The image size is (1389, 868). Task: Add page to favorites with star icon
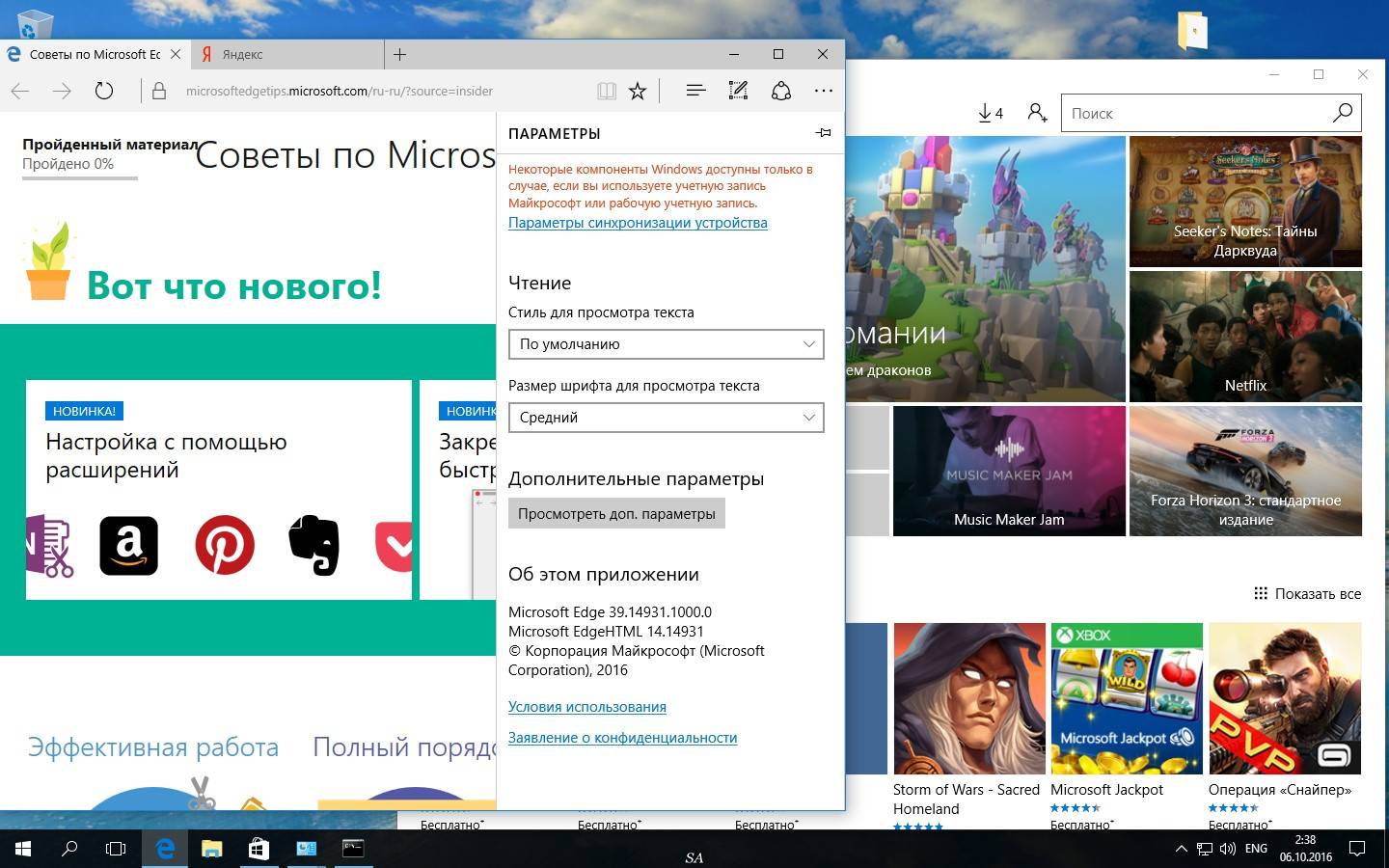click(638, 91)
